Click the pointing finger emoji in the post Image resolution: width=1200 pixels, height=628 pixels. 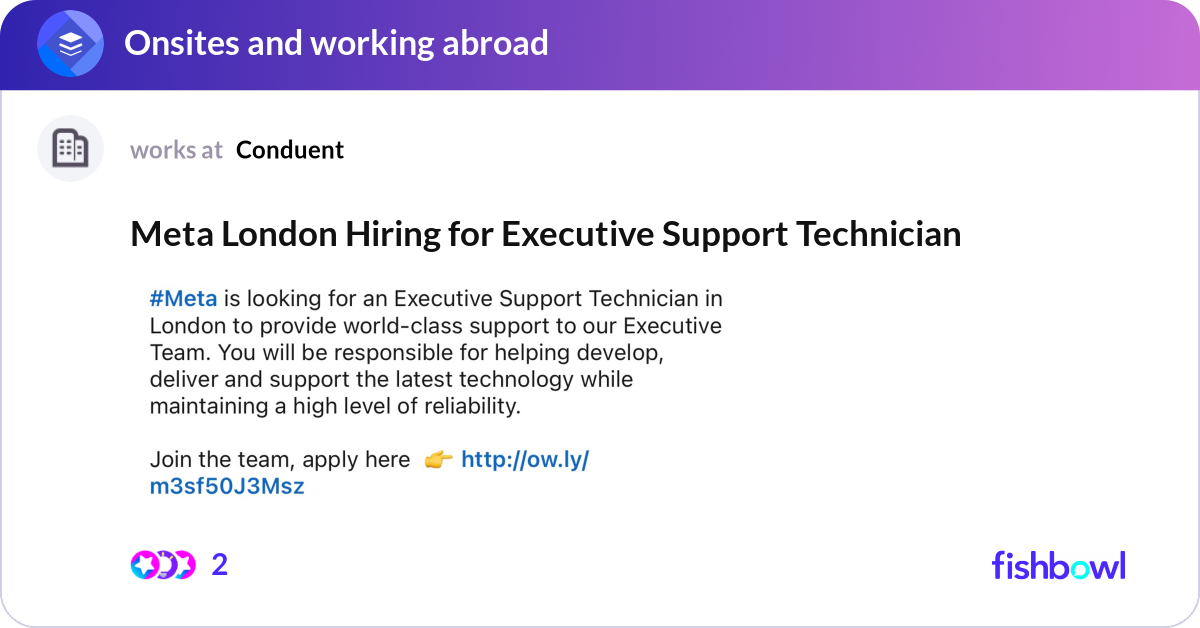tap(437, 459)
